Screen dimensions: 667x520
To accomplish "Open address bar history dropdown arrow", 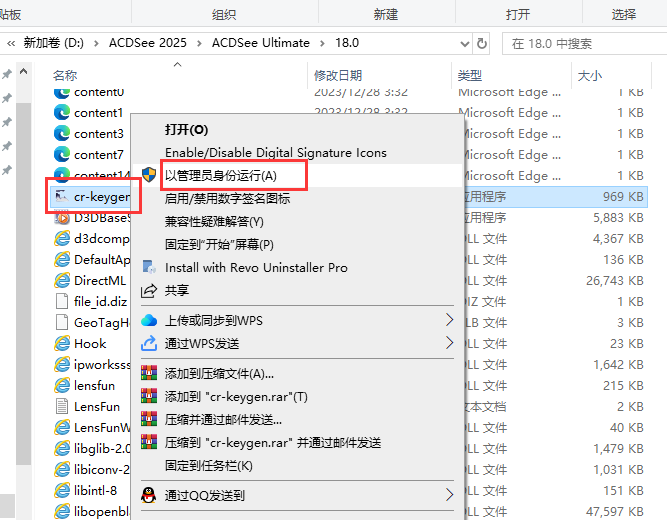I will pyautogui.click(x=465, y=44).
